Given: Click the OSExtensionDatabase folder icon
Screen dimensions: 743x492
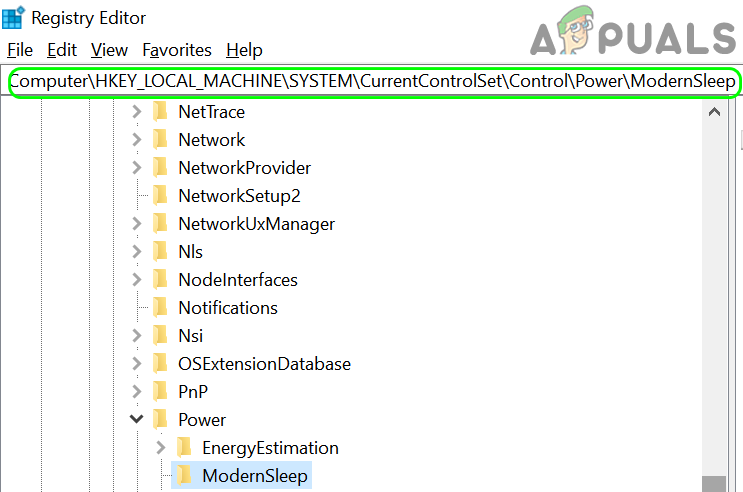Looking at the screenshot, I should 160,363.
